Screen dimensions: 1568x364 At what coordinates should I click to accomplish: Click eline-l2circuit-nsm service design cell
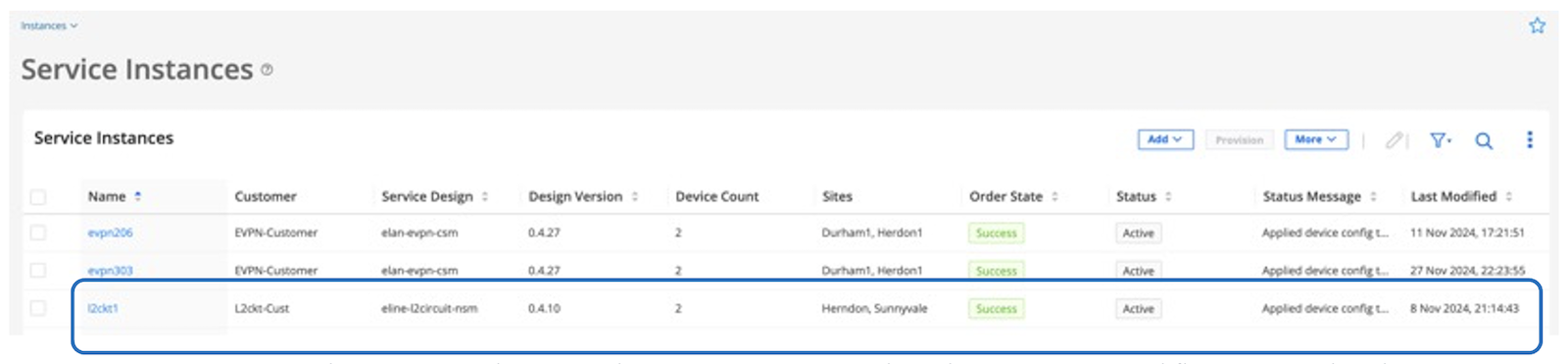[x=429, y=308]
